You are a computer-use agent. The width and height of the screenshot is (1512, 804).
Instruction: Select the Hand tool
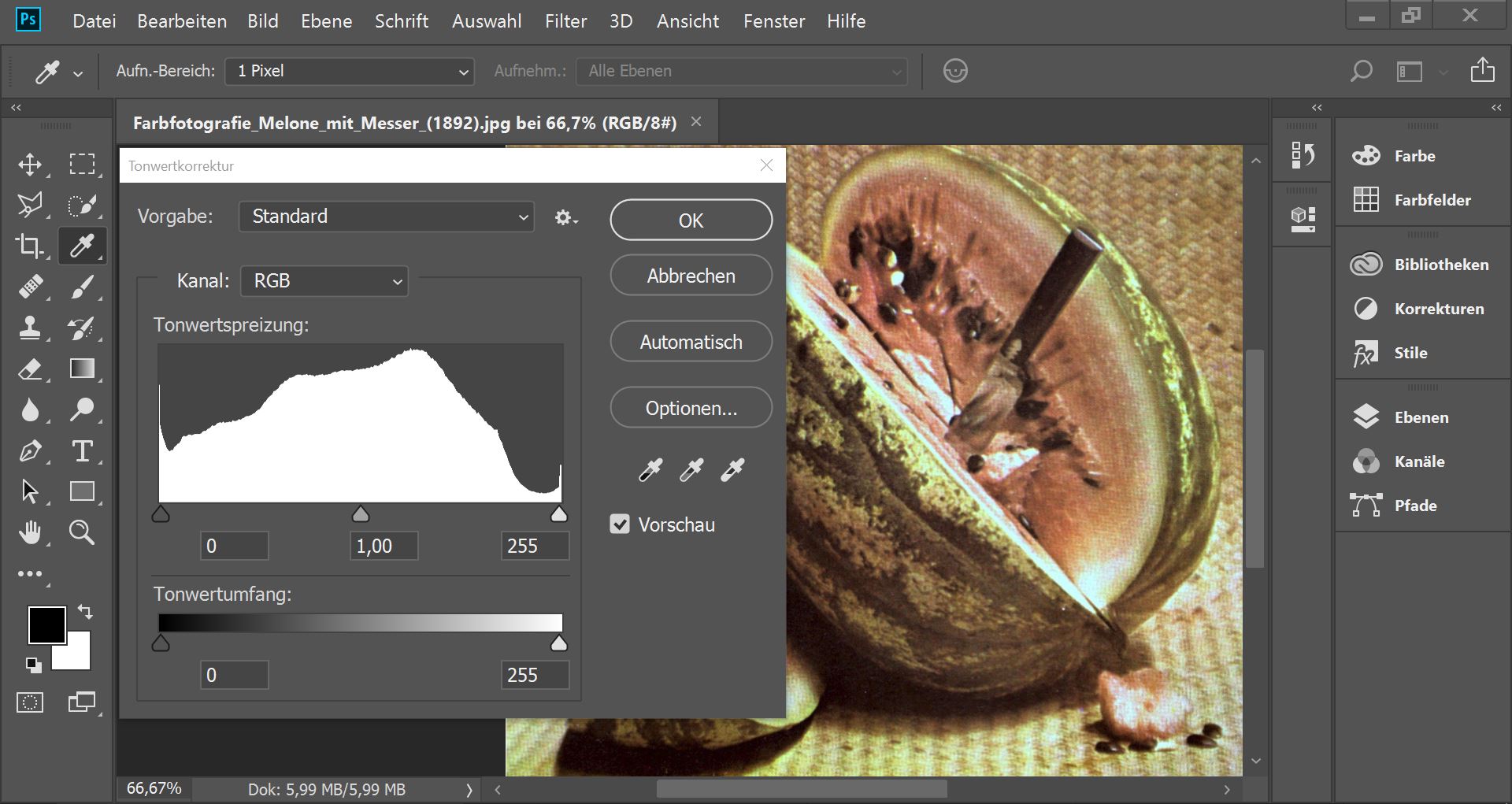[x=30, y=533]
